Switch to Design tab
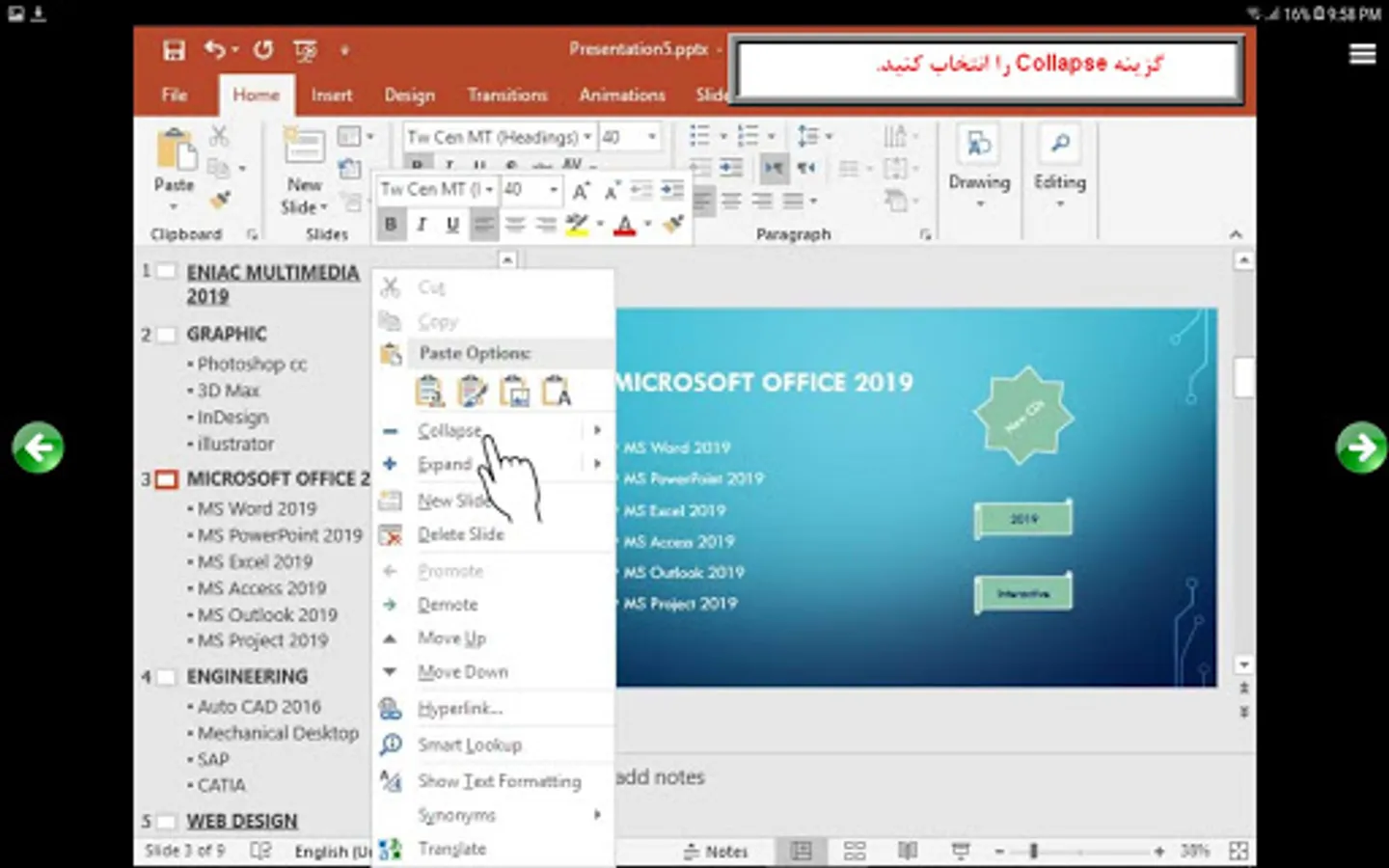This screenshot has width=1389, height=868. (409, 95)
